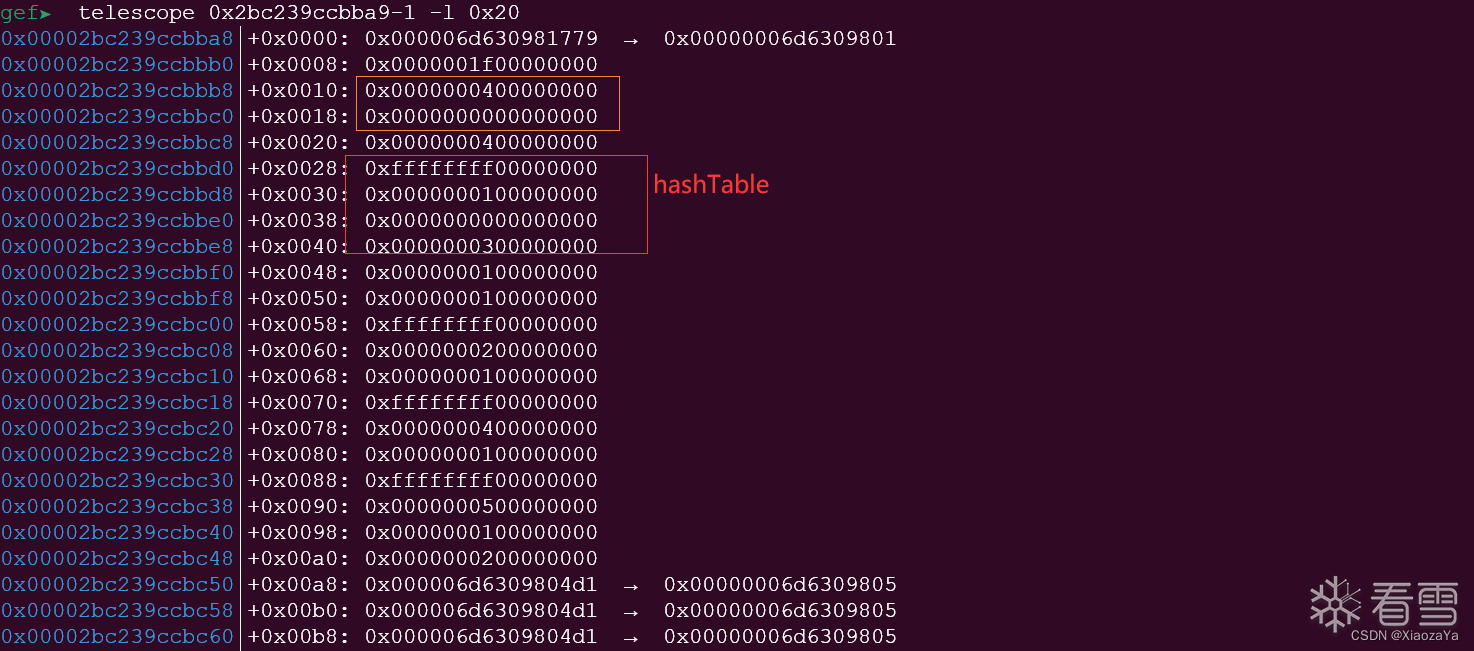The image size is (1474, 651).
Task: Click the telescope command line text
Action: pyautogui.click(x=299, y=13)
